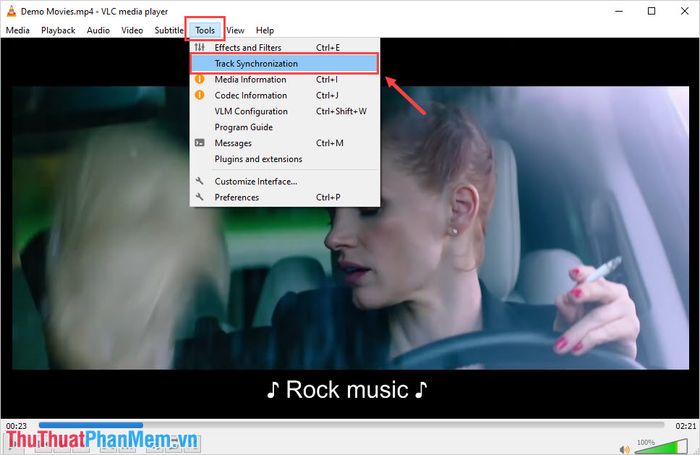Viewport: 700px width, 455px height.
Task: Click the VLC cone title icon
Action: [11, 11]
